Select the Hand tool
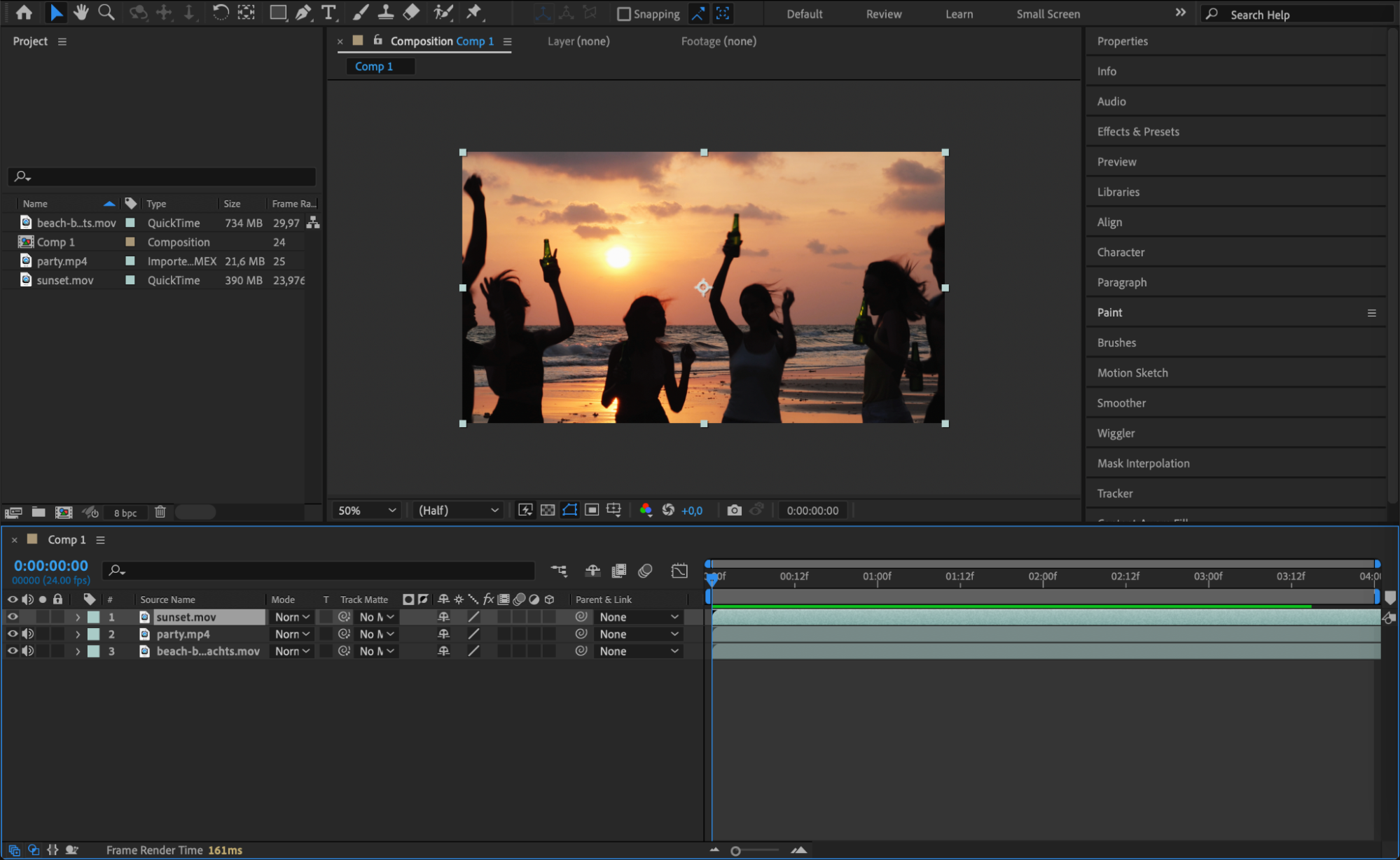 (x=81, y=13)
